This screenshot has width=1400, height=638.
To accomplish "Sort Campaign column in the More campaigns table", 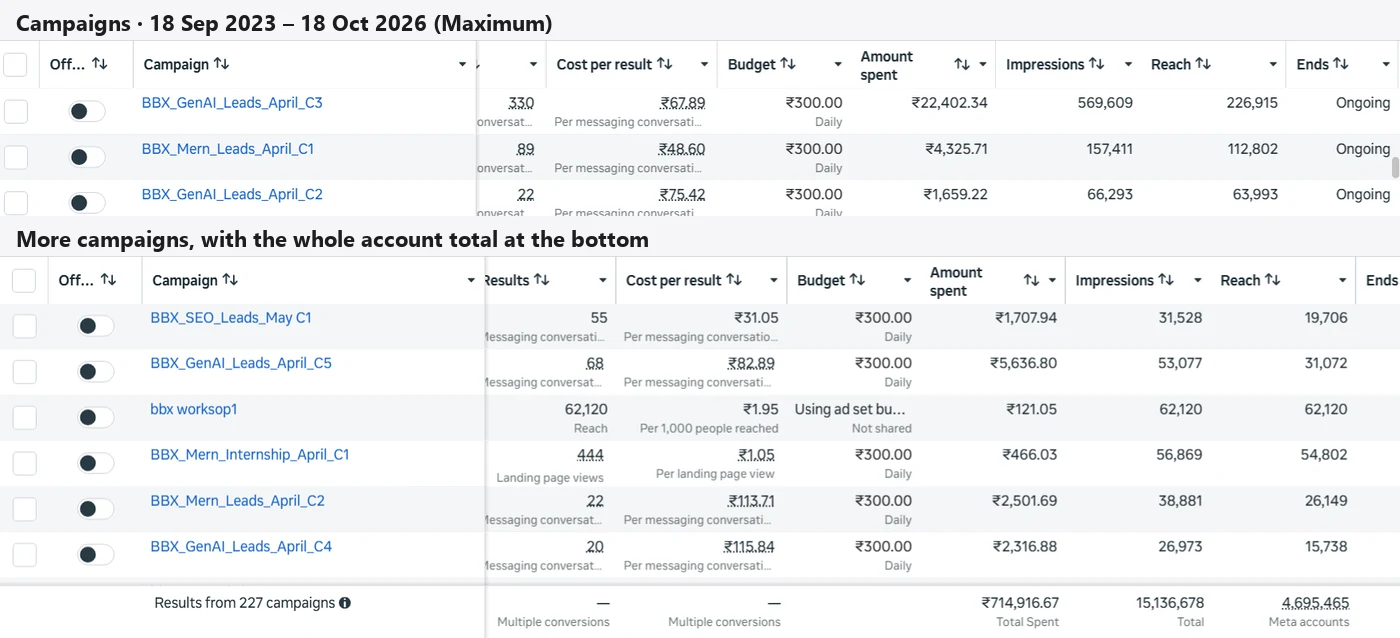I will pos(230,280).
